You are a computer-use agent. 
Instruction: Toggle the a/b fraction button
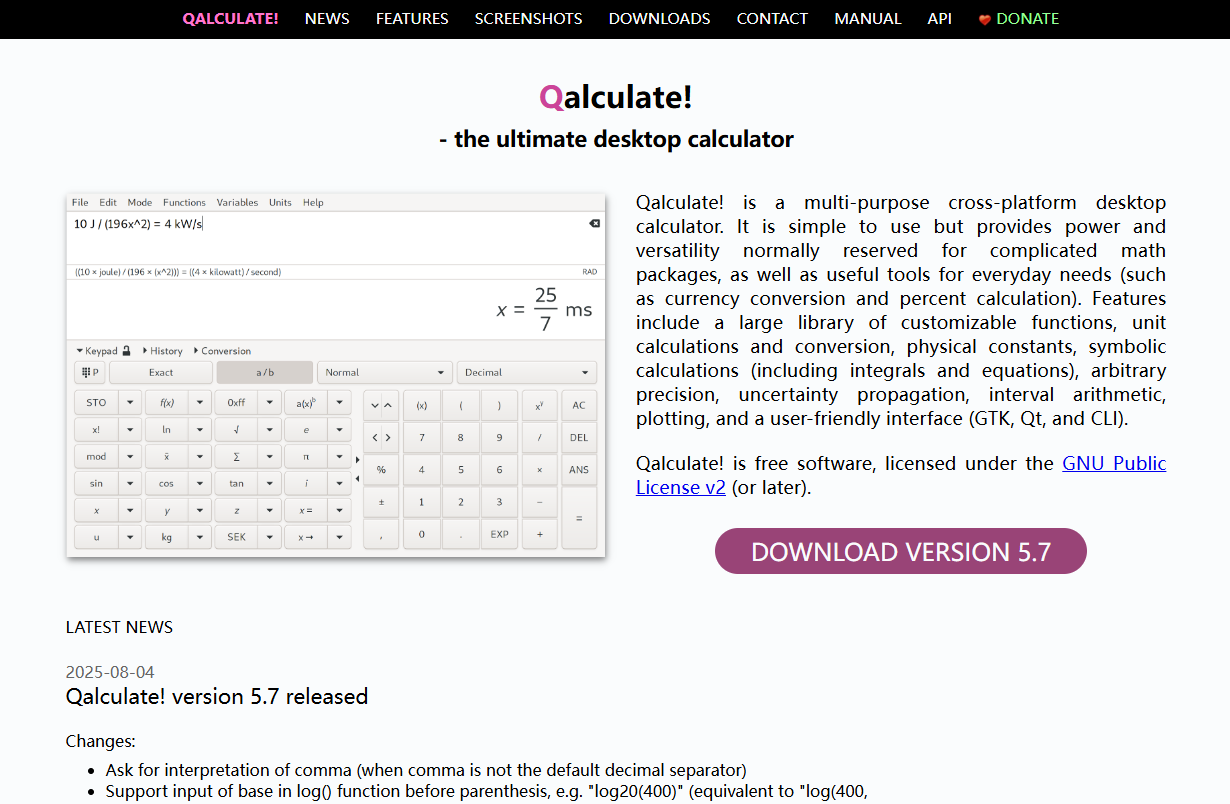click(265, 372)
